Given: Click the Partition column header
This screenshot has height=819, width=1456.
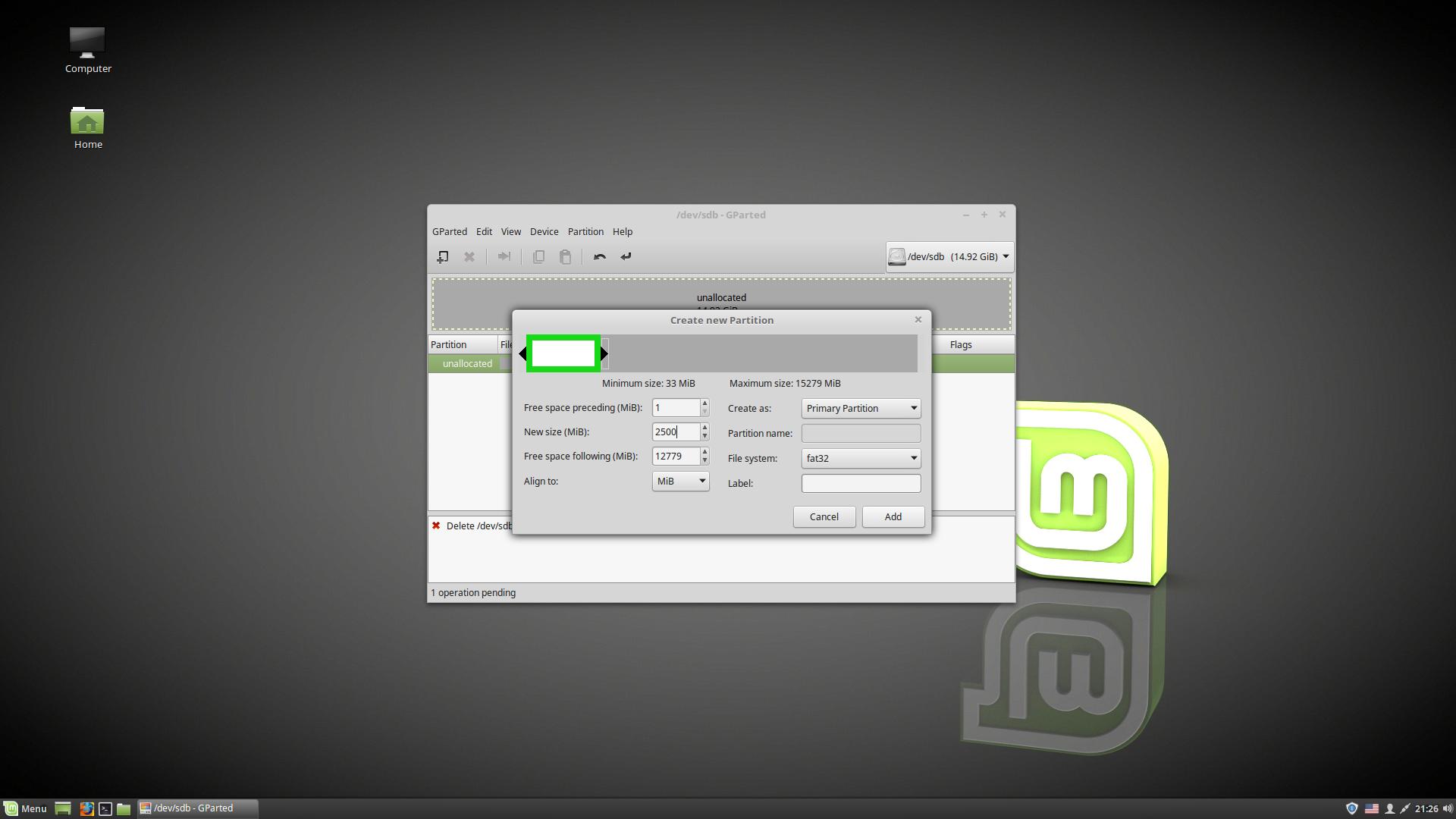Looking at the screenshot, I should click(463, 345).
